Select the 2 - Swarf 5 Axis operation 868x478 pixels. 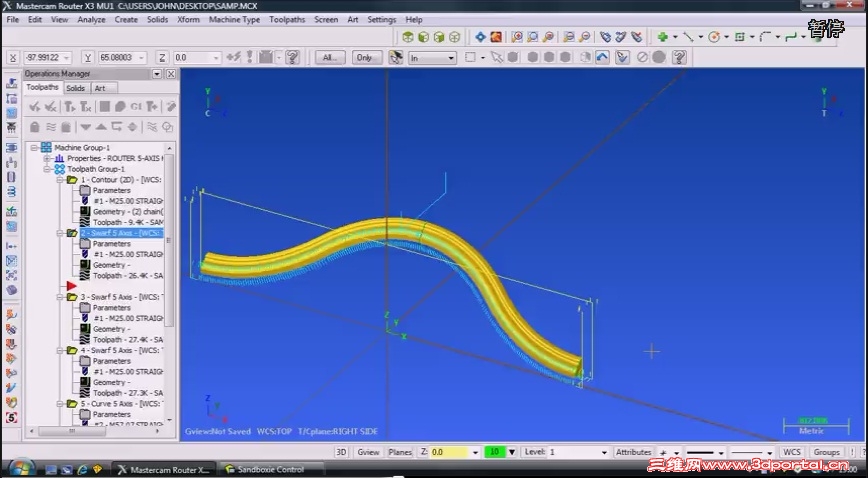coord(121,233)
